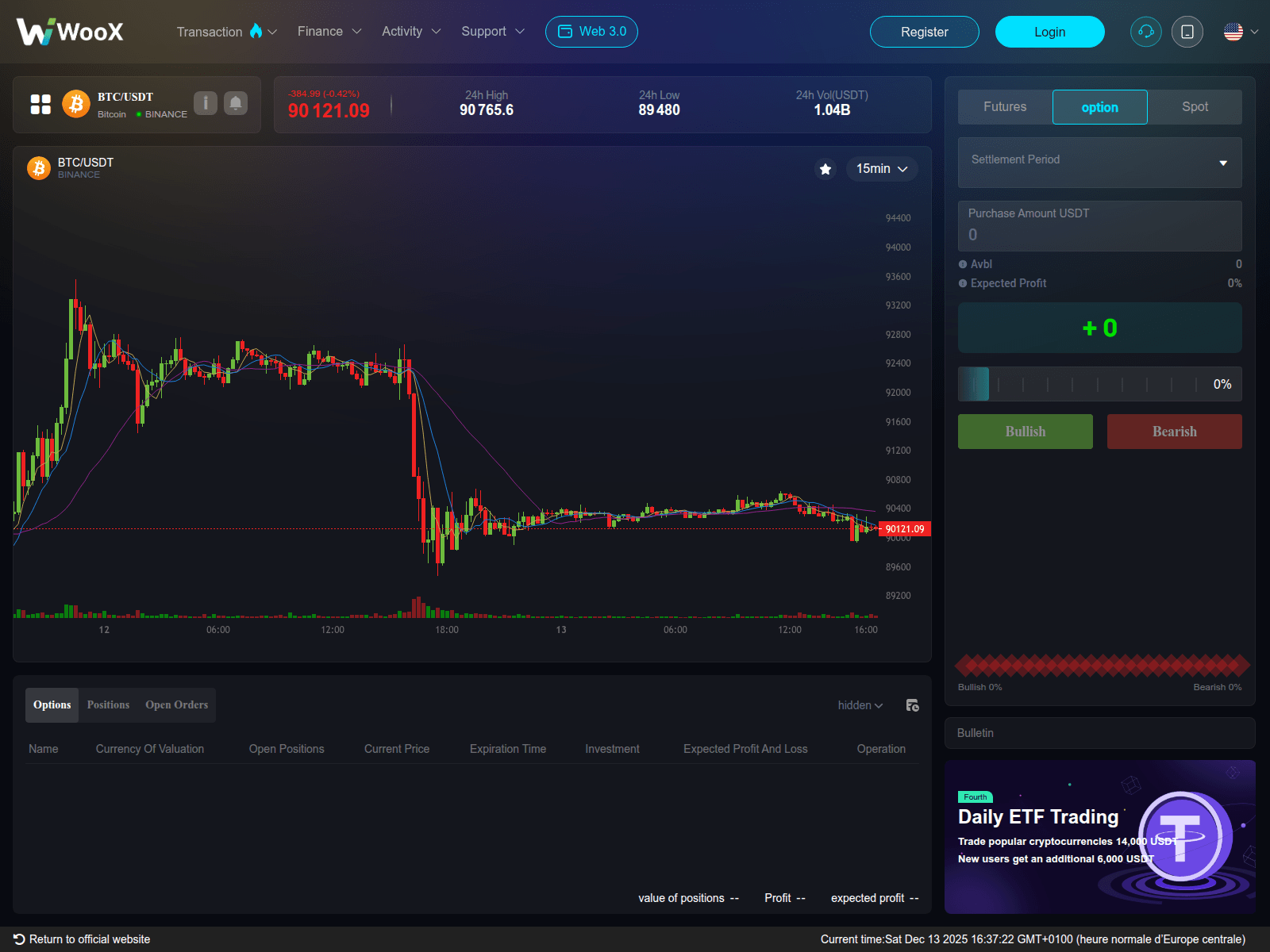Viewport: 1270px width, 952px height.
Task: Click the 24h Vol value 1.04B
Action: click(832, 110)
